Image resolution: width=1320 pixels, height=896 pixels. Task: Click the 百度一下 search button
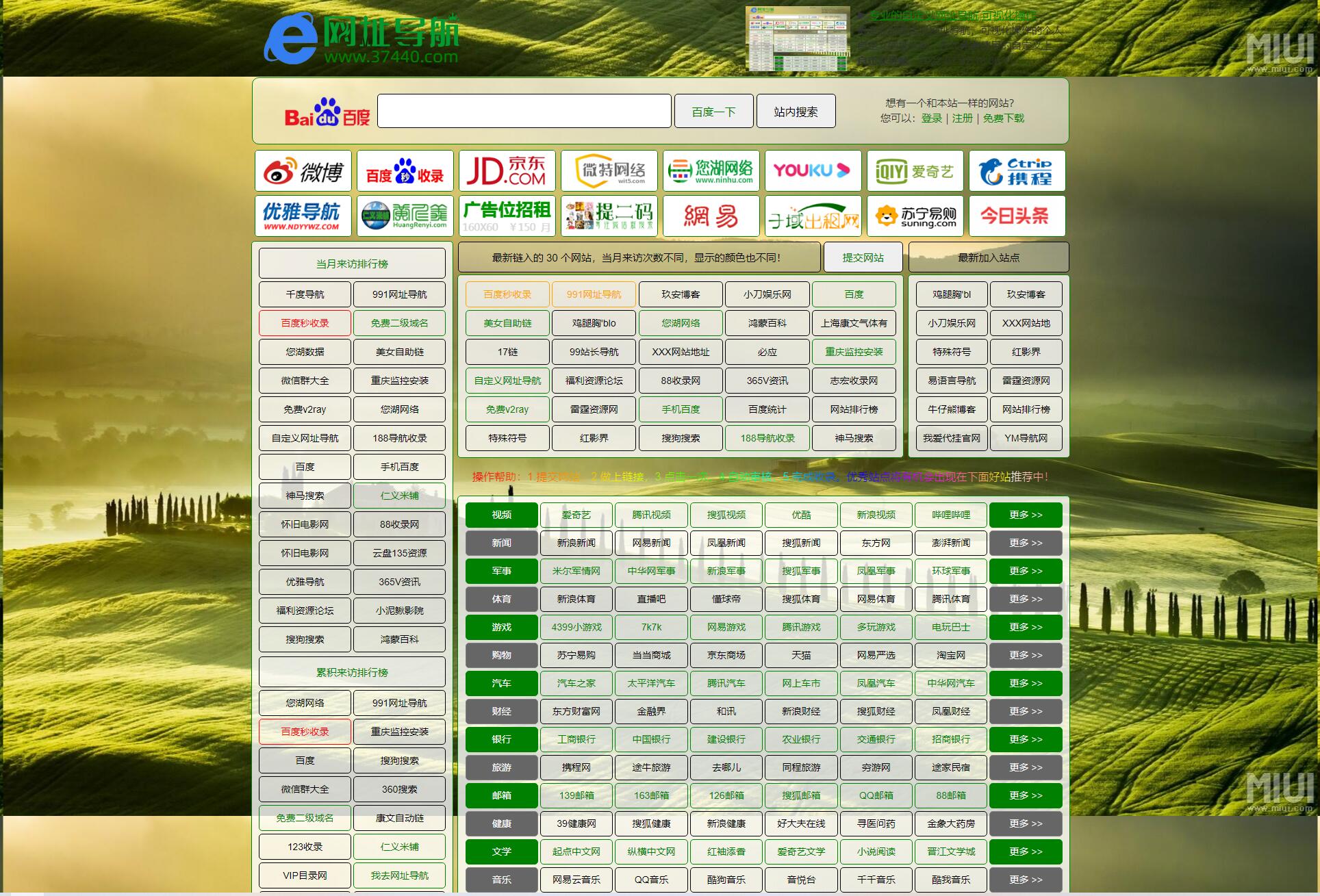coord(714,112)
